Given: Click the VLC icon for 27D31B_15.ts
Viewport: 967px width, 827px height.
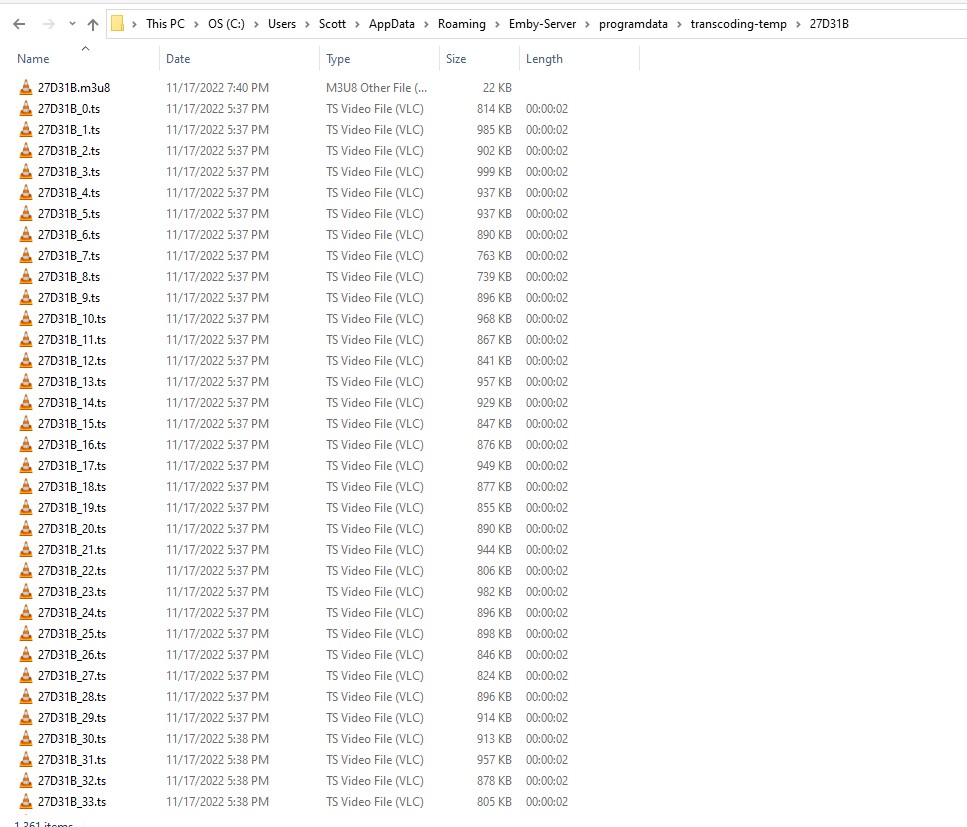Looking at the screenshot, I should point(25,423).
